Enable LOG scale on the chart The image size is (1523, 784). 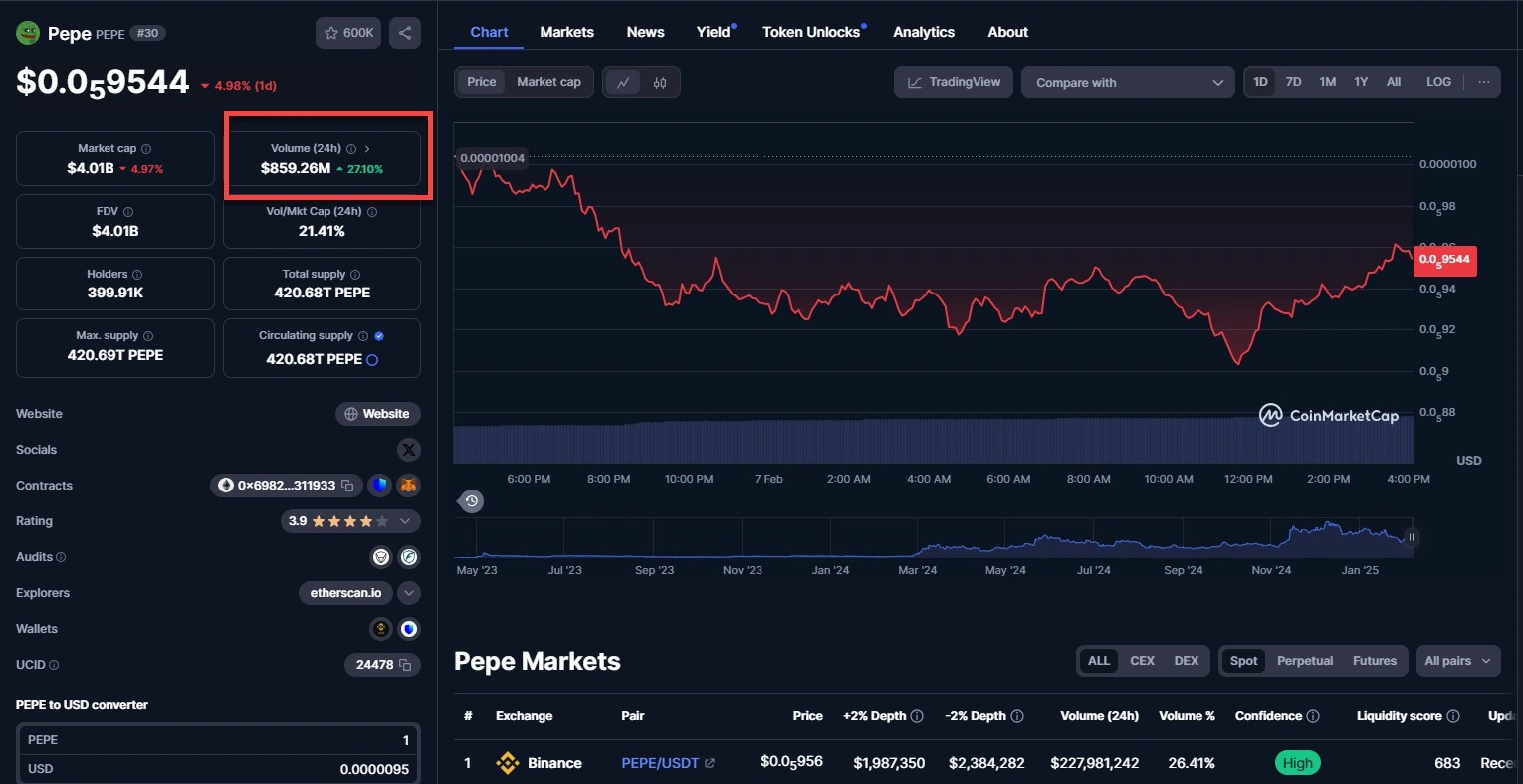click(1438, 82)
